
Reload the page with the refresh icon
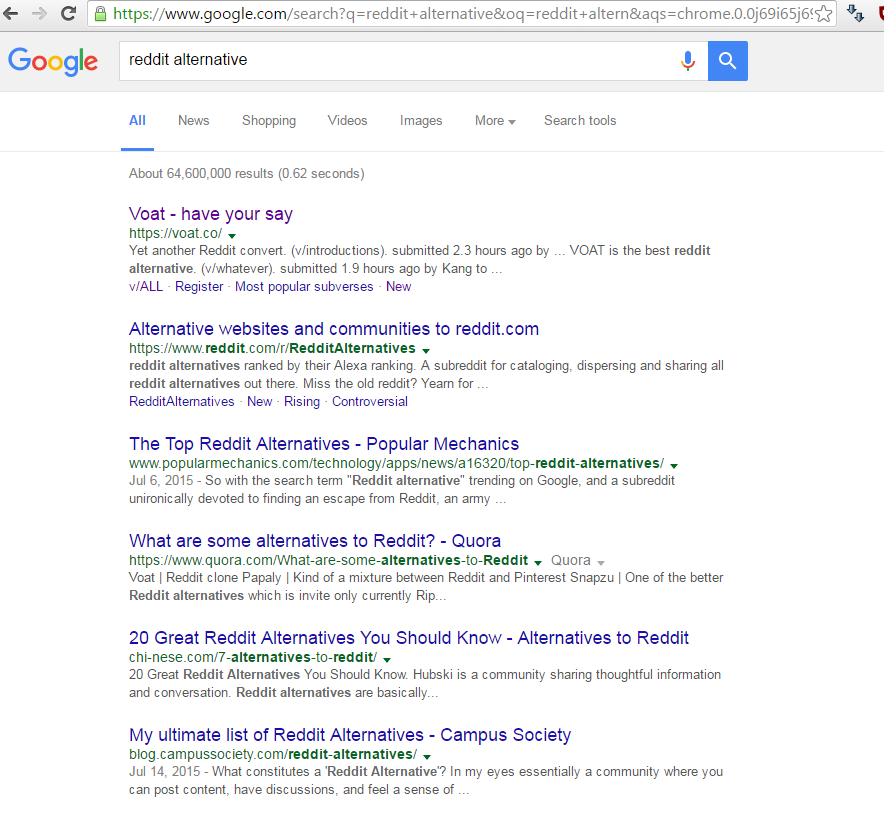tap(69, 14)
